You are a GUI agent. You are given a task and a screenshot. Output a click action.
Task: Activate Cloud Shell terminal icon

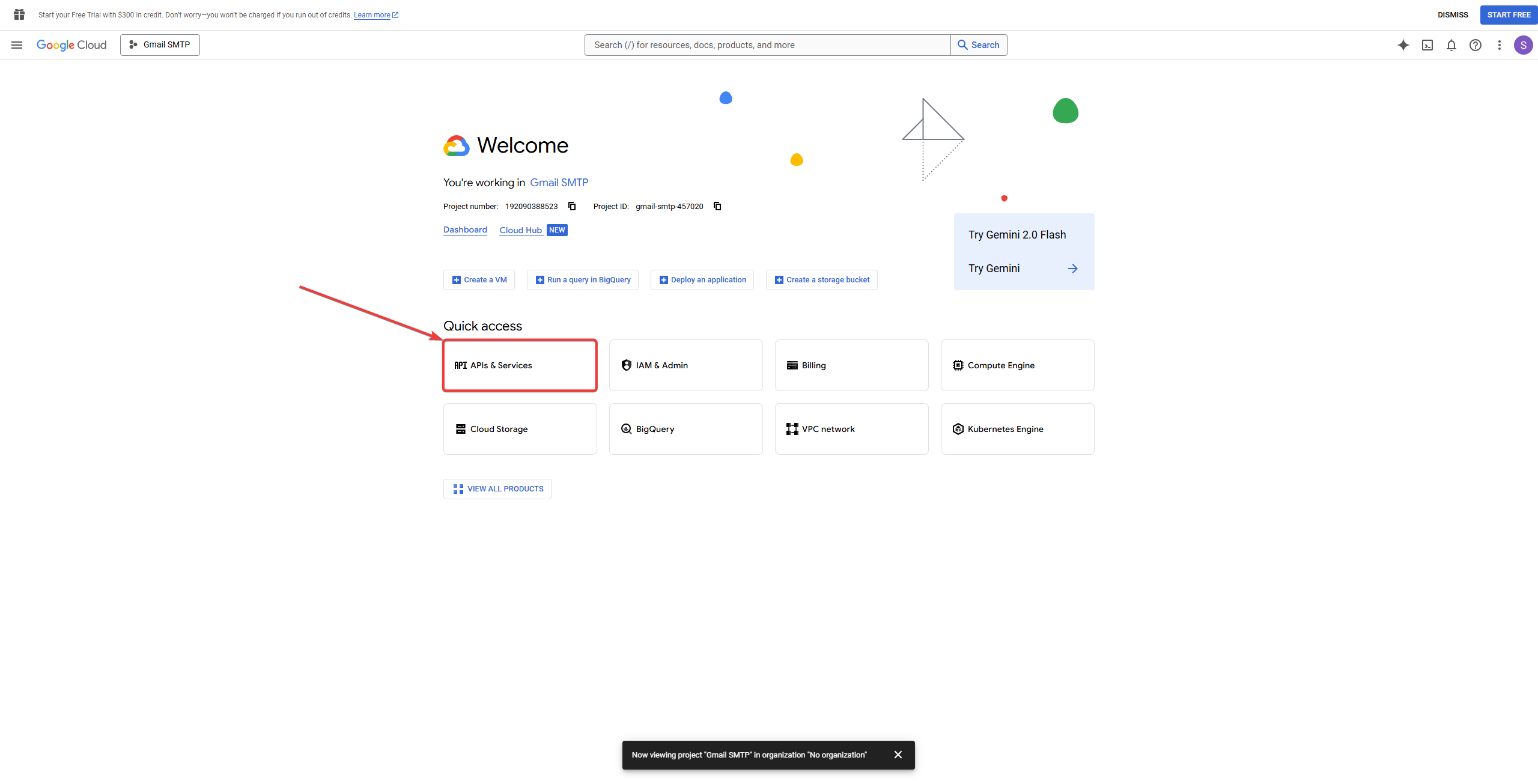(x=1427, y=45)
